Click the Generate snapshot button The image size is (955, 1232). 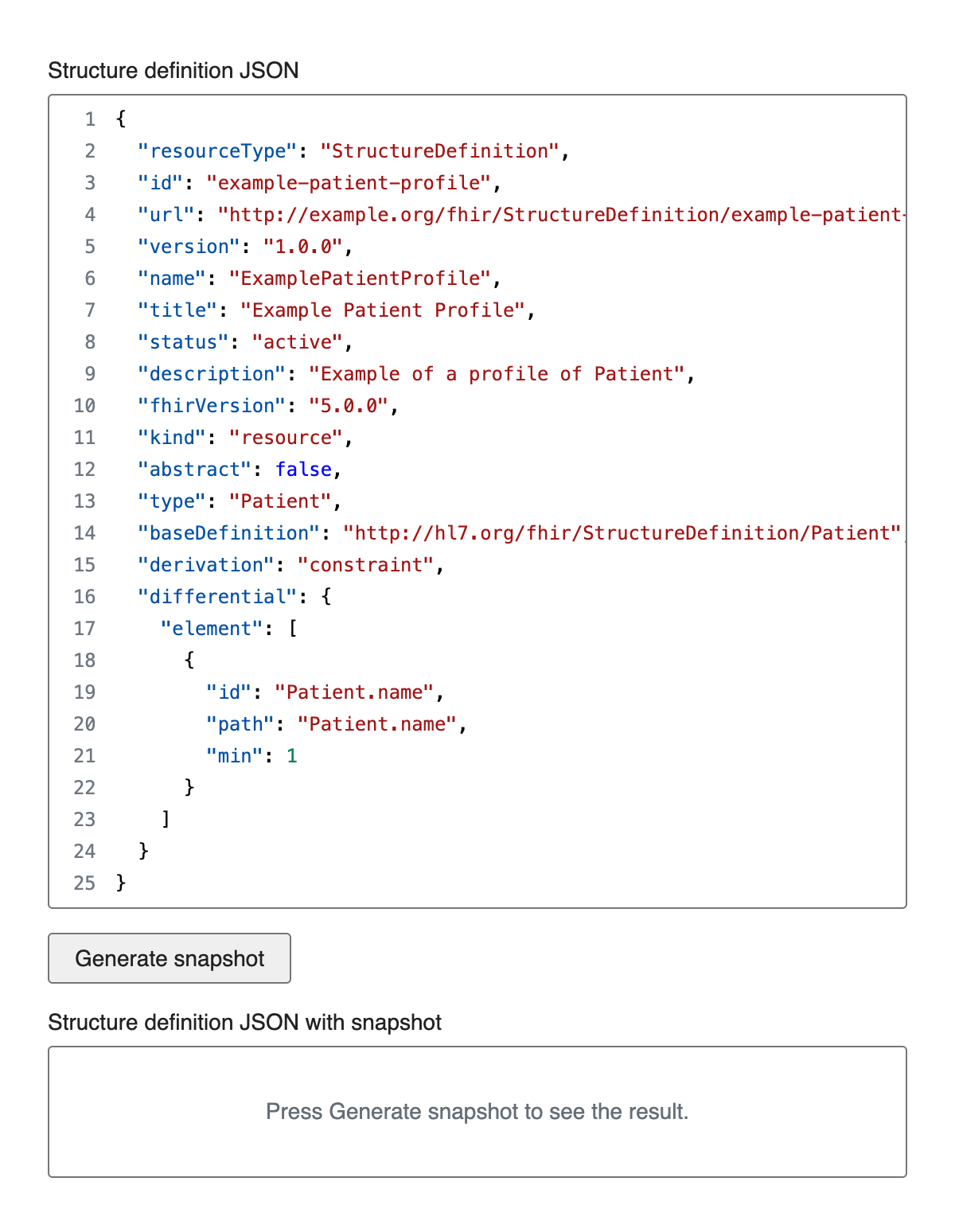tap(170, 958)
